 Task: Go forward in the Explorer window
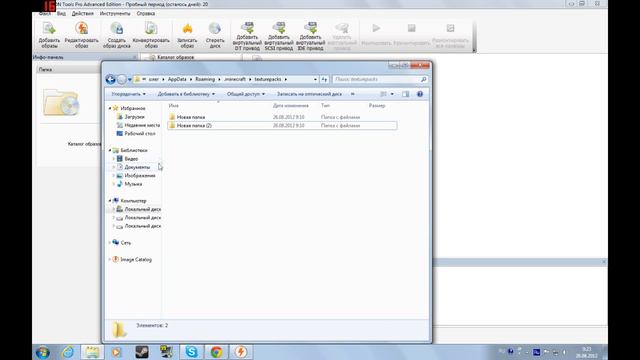pos(122,79)
